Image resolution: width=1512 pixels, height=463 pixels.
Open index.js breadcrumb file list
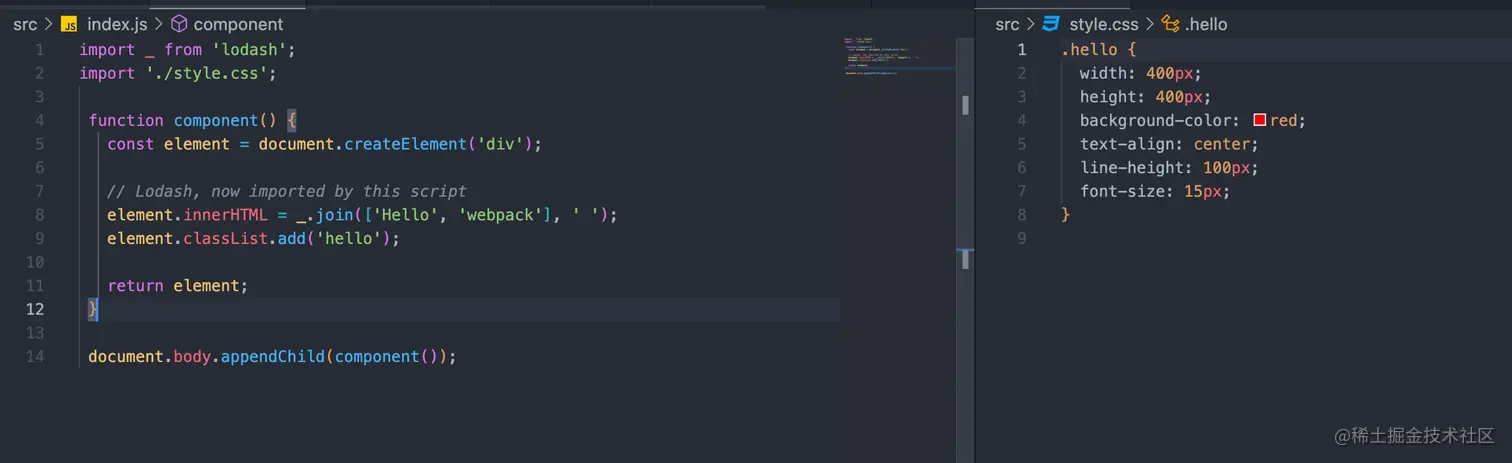pyautogui.click(x=115, y=24)
